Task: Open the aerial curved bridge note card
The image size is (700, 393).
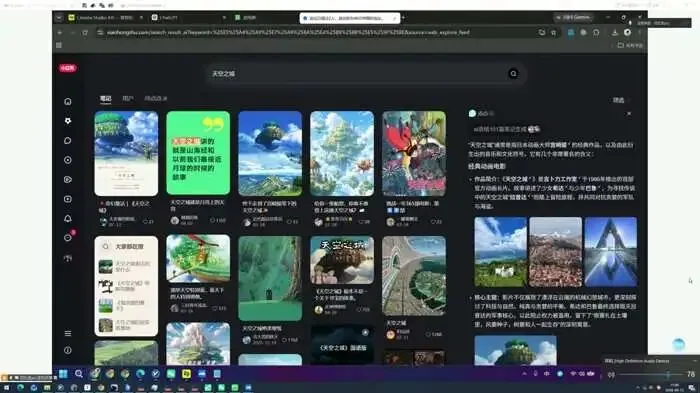Action: 414,276
